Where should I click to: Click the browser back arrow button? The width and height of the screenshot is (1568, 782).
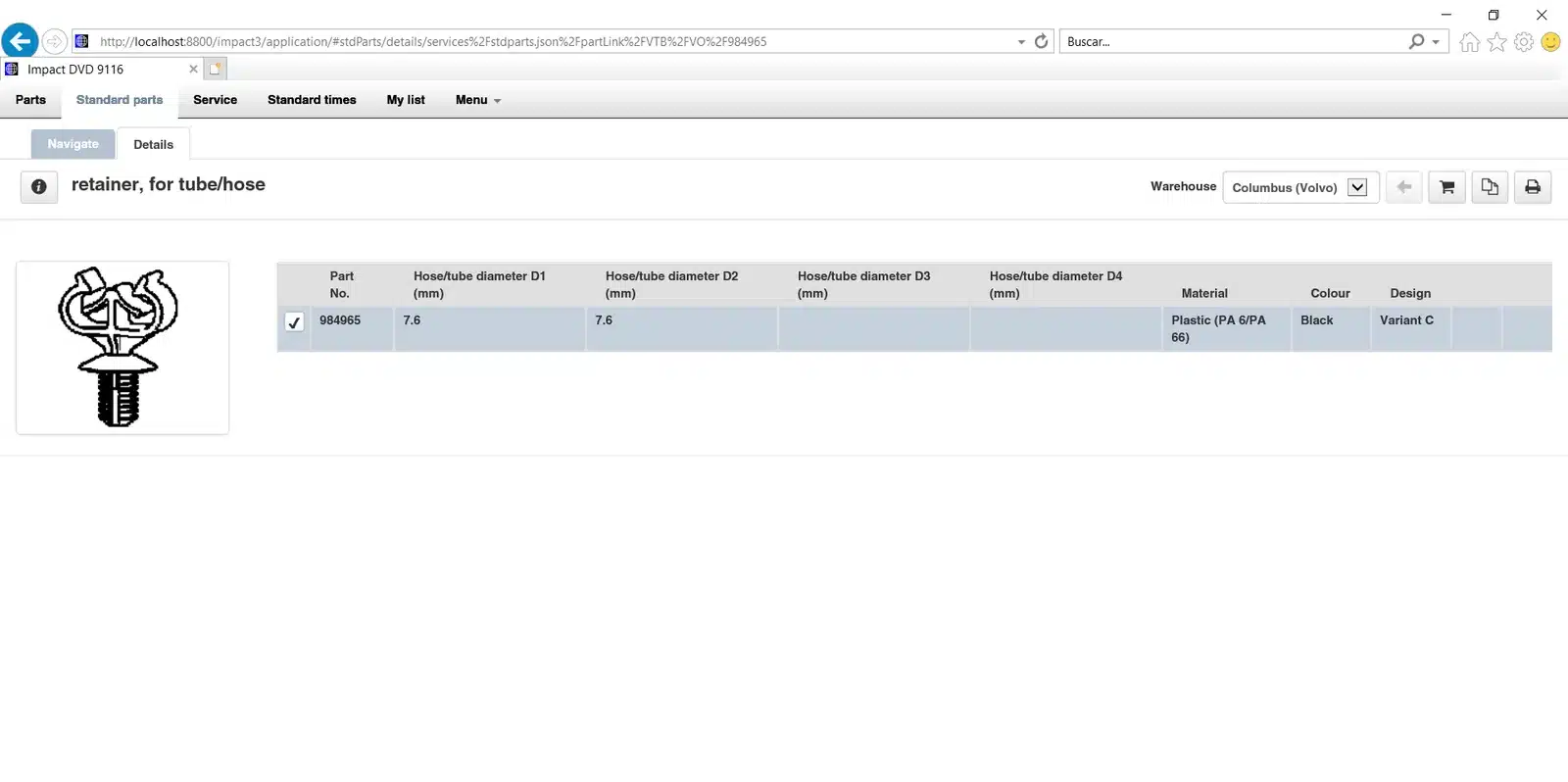(x=20, y=41)
